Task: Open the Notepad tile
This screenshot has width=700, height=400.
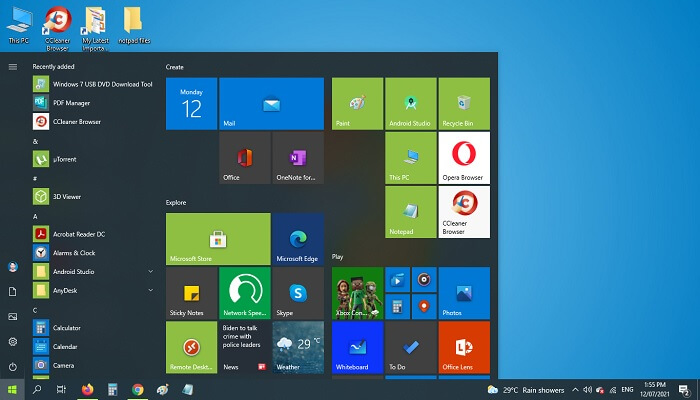Action: [x=411, y=212]
